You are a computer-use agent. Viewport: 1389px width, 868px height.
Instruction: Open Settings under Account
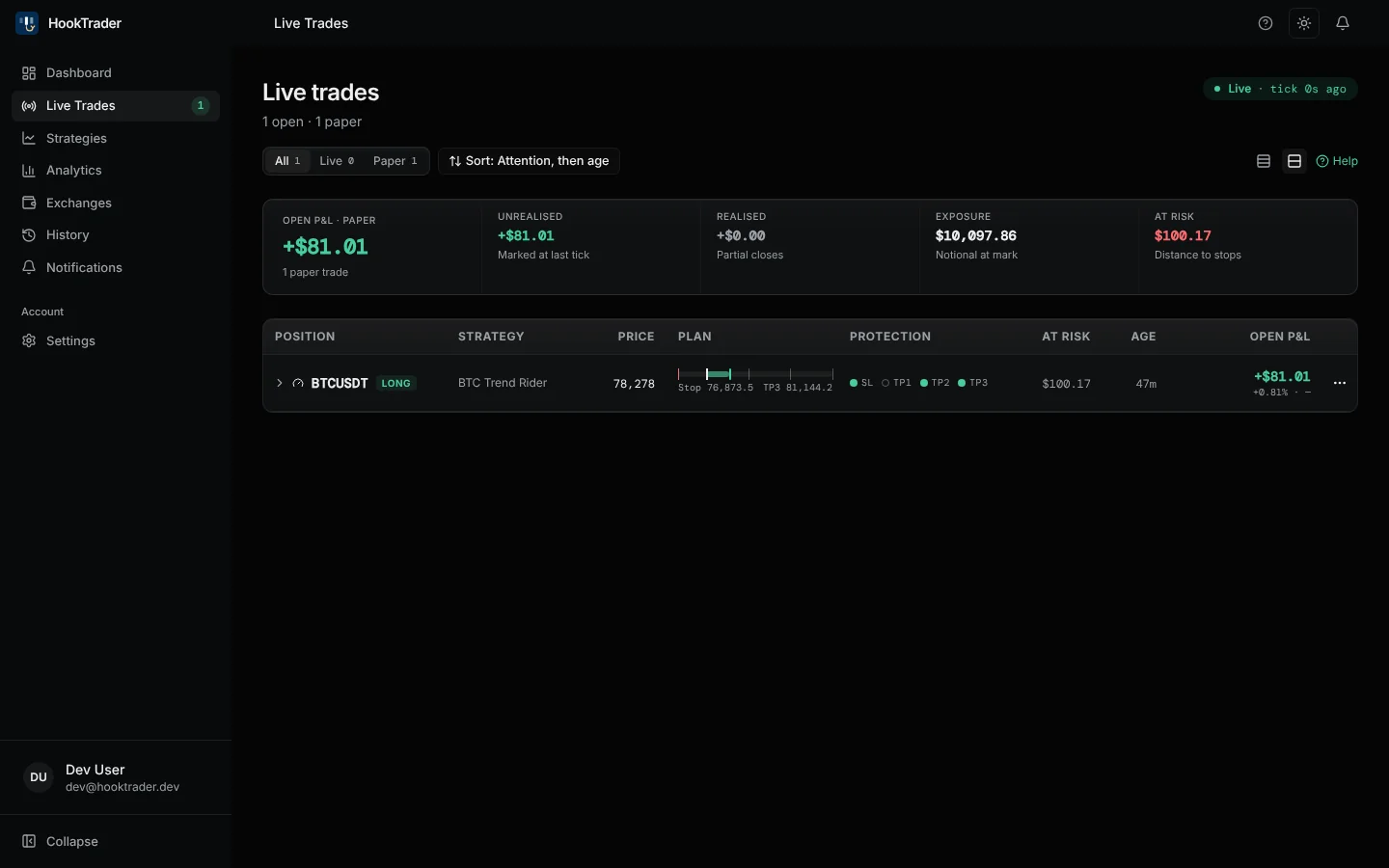[x=116, y=340]
